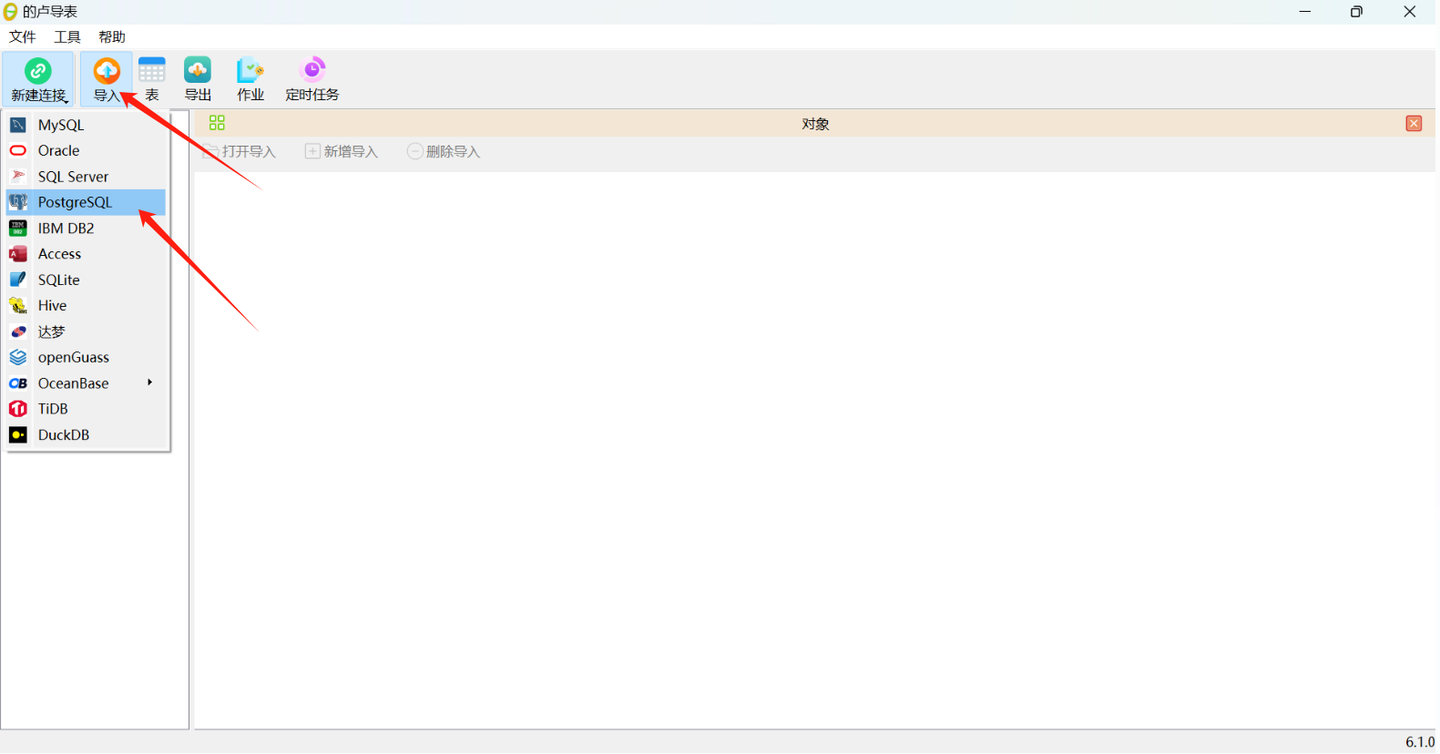This screenshot has height=754, width=1440.
Task: Open the 帮助 menu
Action: point(111,36)
